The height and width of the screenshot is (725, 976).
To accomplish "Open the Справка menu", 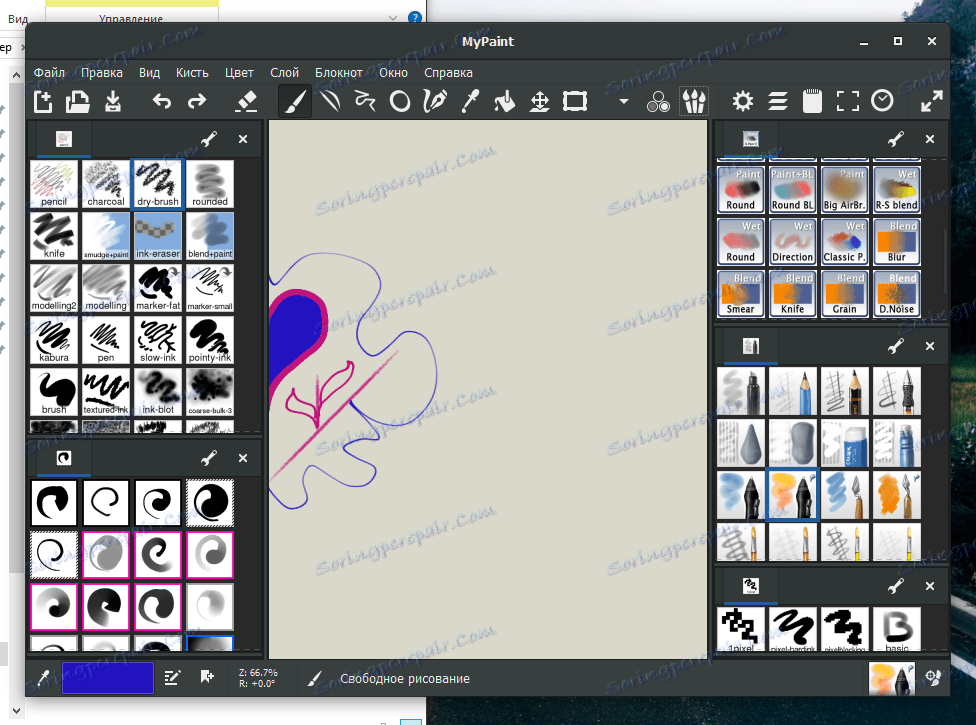I will pos(448,72).
